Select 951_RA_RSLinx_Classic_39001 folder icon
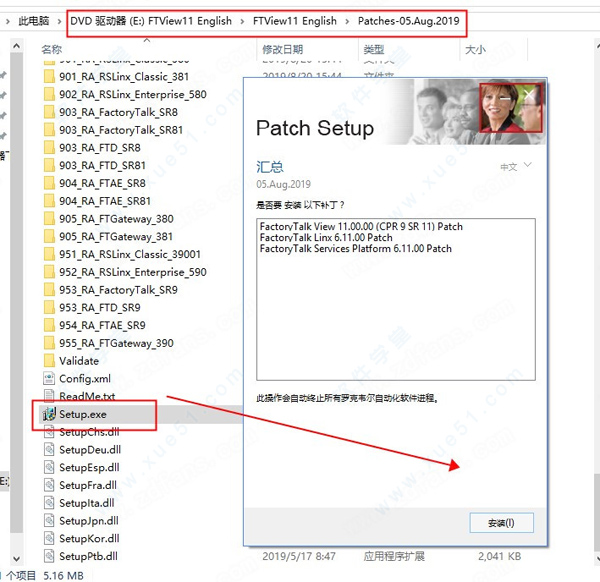 click(x=49, y=254)
